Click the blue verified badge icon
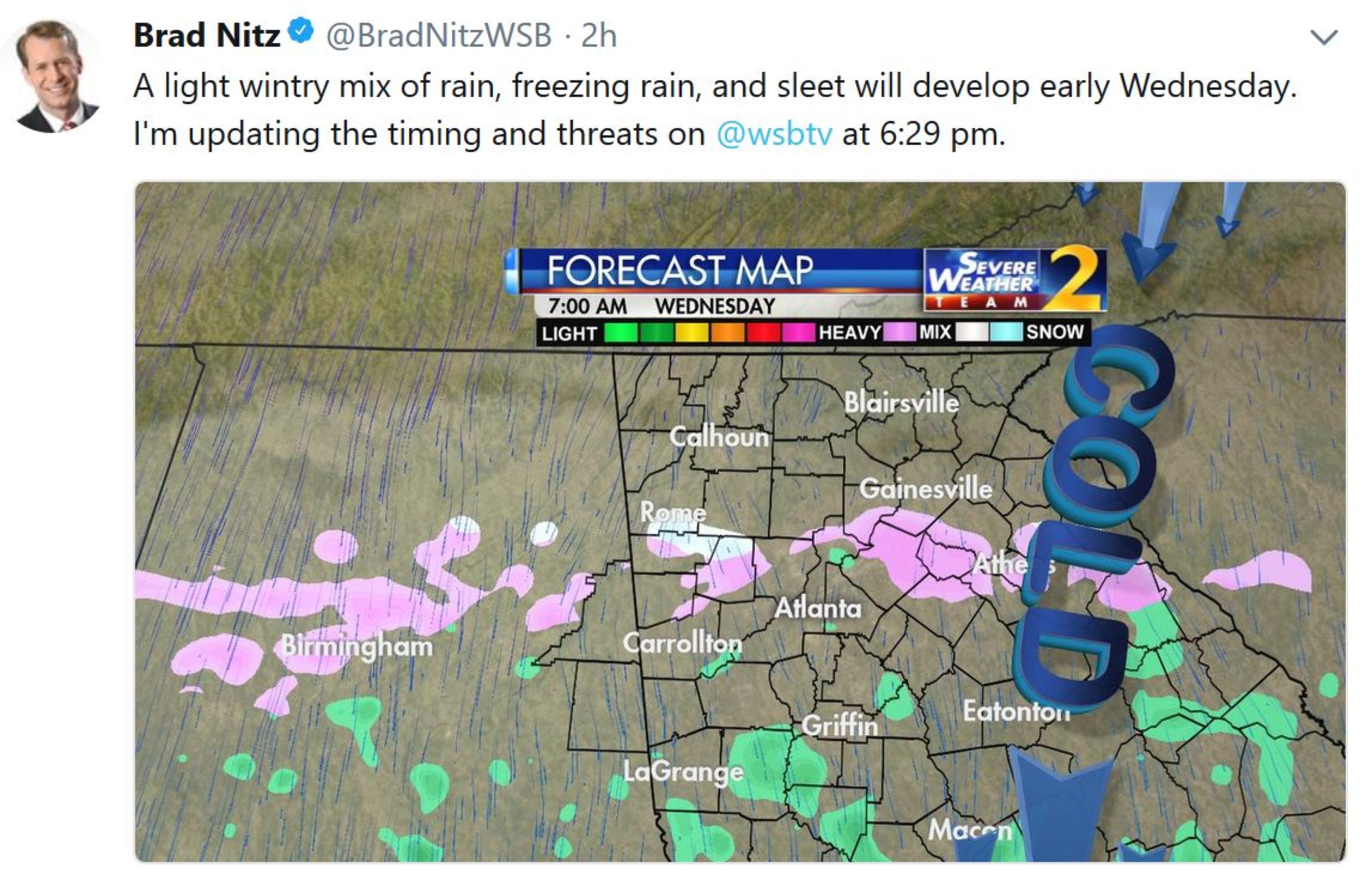Viewport: 1372px width, 880px height. click(x=301, y=31)
